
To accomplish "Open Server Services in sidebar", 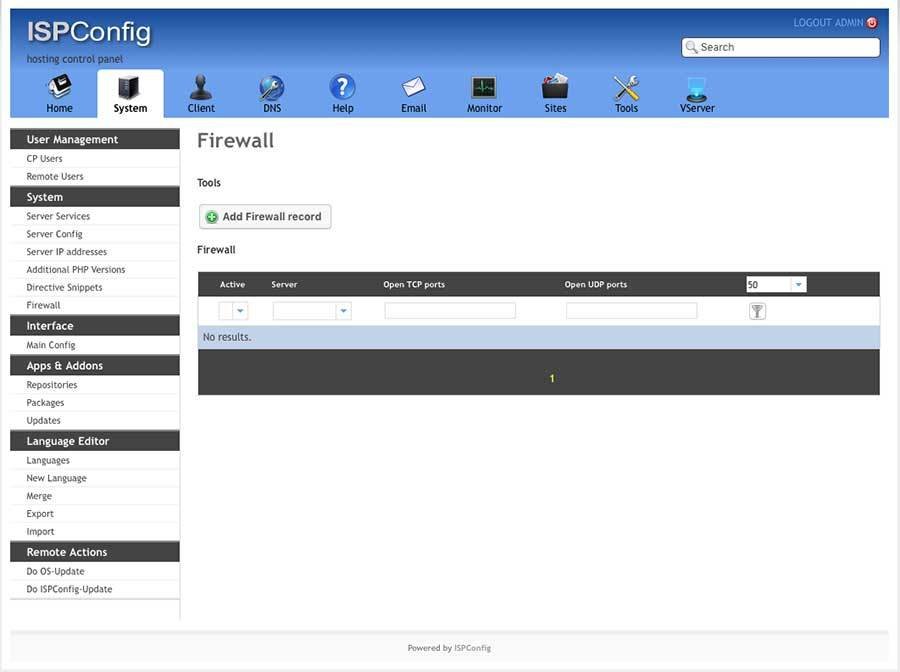I will 58,216.
